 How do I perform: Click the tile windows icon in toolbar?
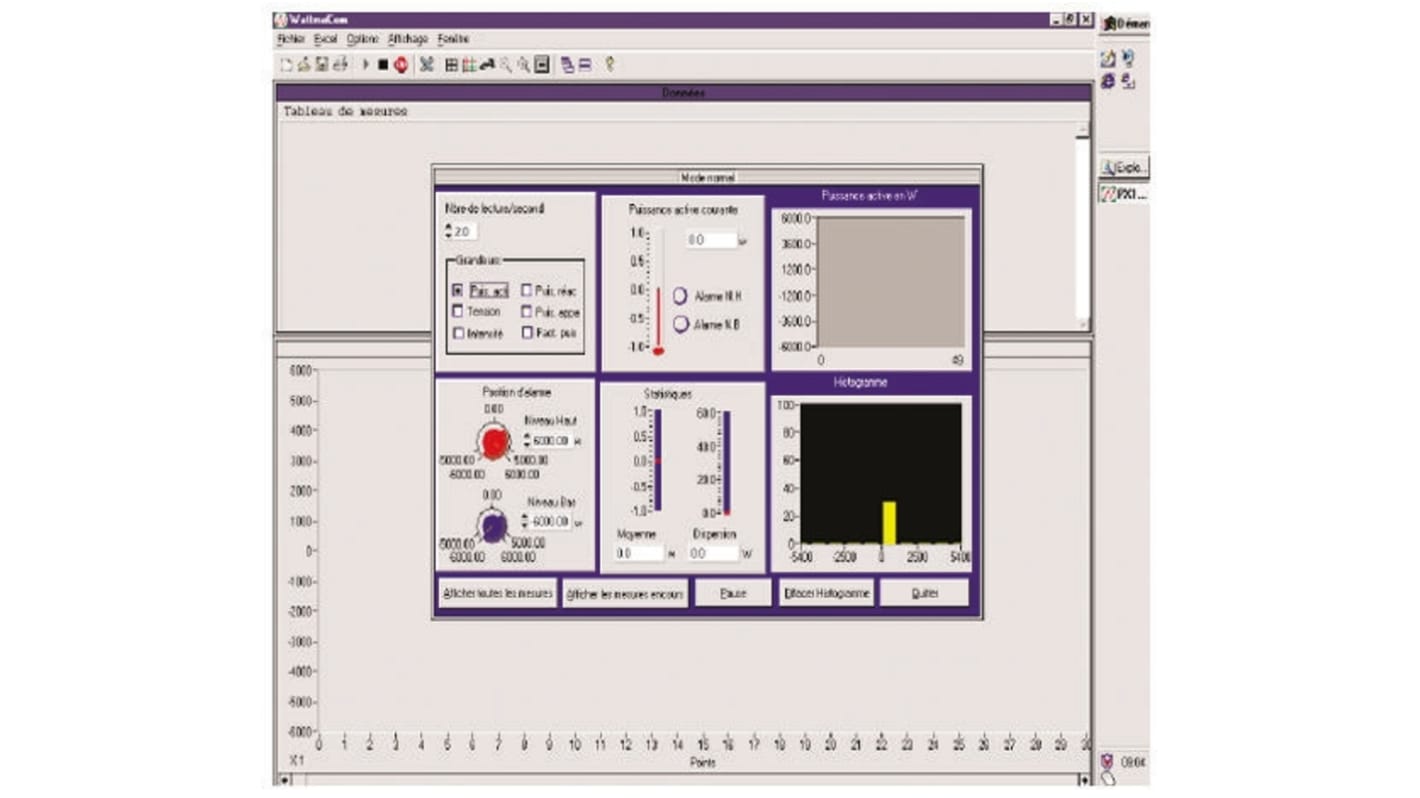point(585,65)
